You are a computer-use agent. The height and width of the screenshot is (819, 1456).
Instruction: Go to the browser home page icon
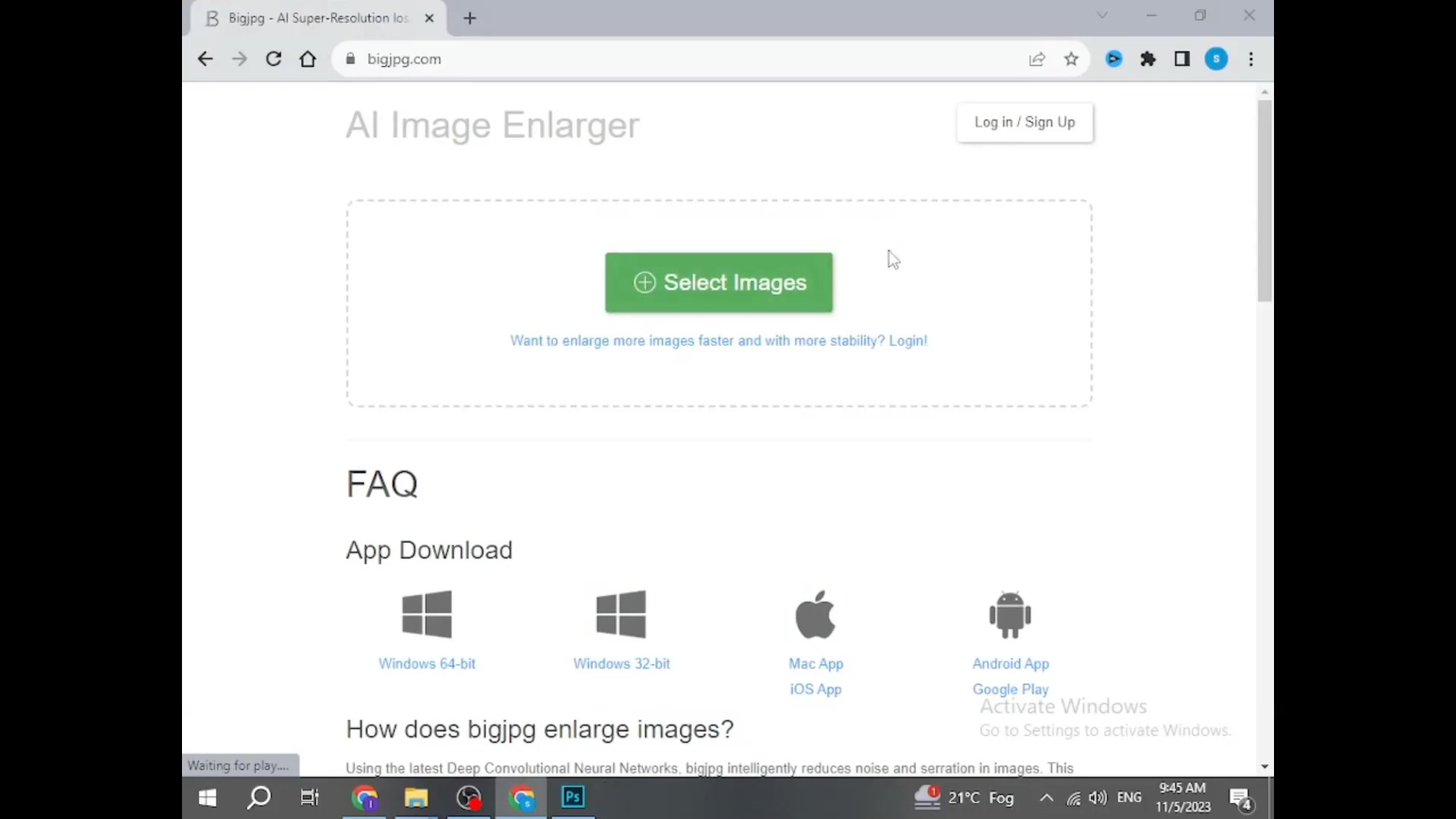coord(308,59)
